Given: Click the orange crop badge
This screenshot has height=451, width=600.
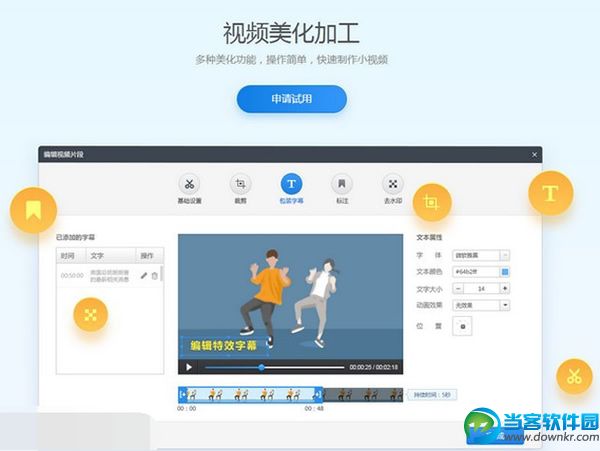Looking at the screenshot, I should [432, 202].
